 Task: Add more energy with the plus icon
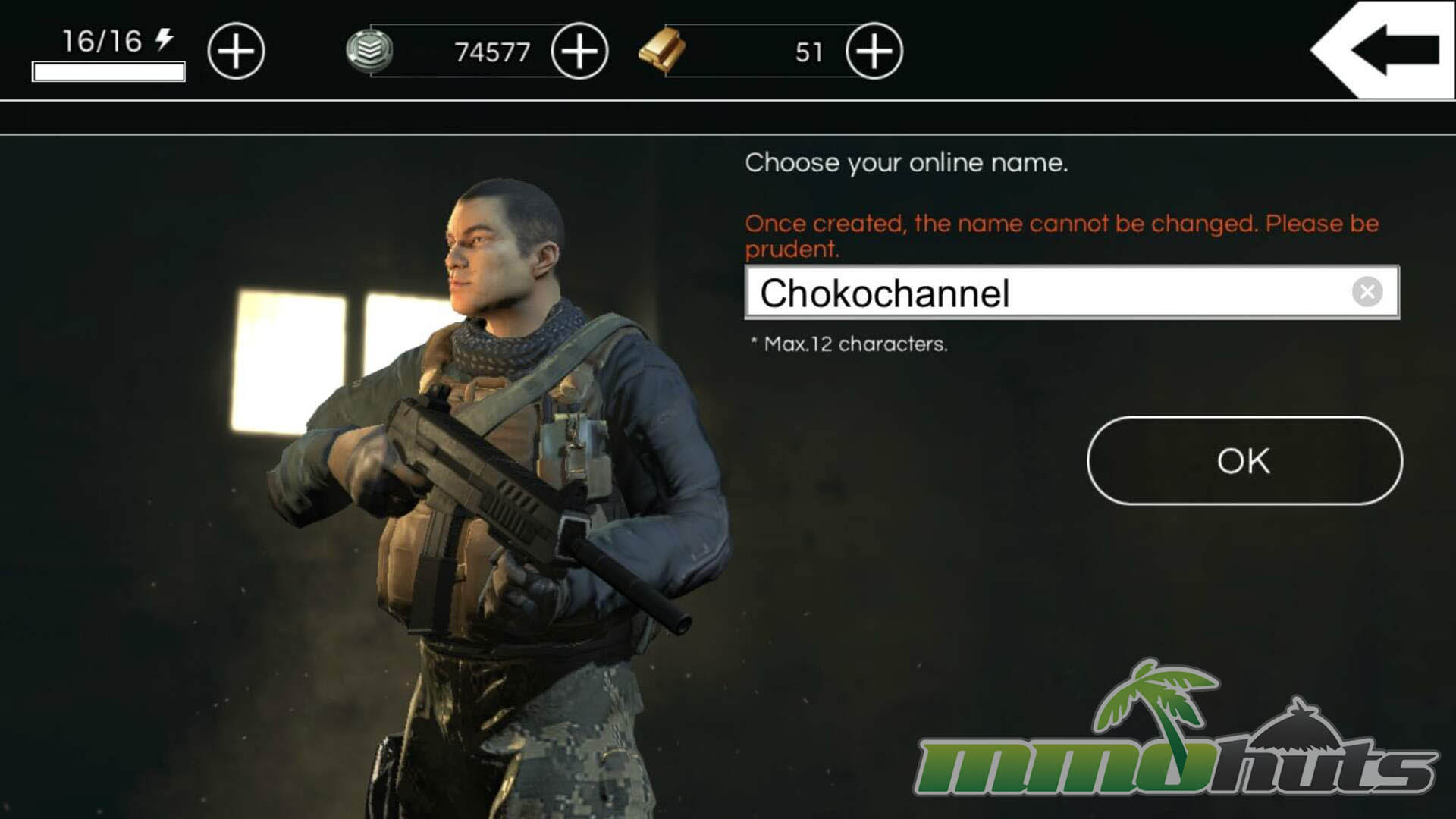pyautogui.click(x=236, y=51)
